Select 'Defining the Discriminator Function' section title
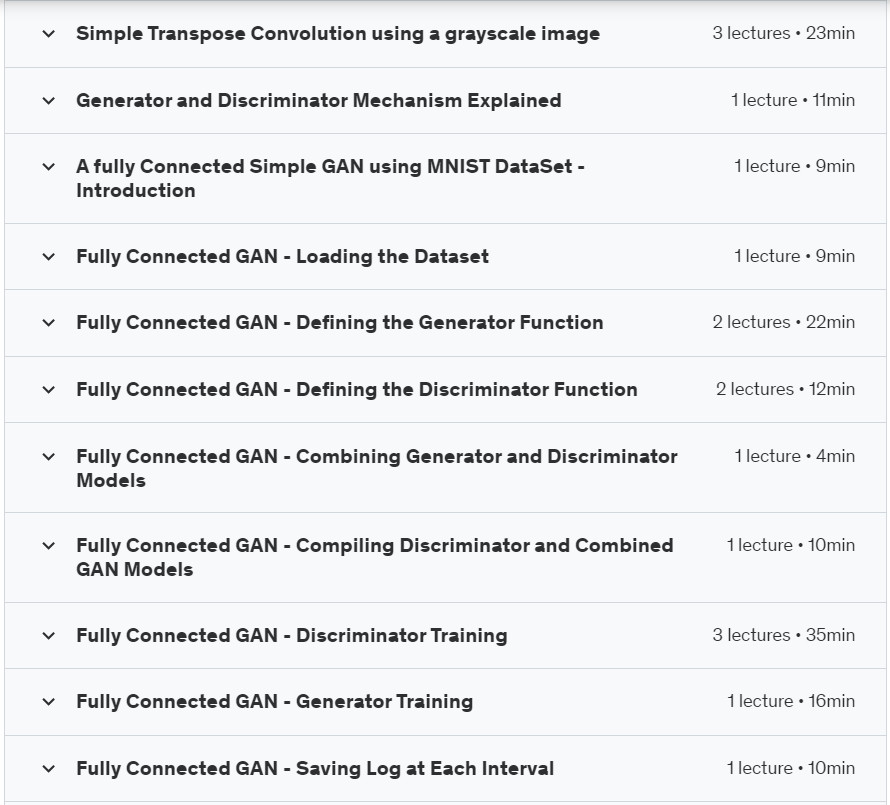Image resolution: width=890 pixels, height=805 pixels. coord(356,389)
